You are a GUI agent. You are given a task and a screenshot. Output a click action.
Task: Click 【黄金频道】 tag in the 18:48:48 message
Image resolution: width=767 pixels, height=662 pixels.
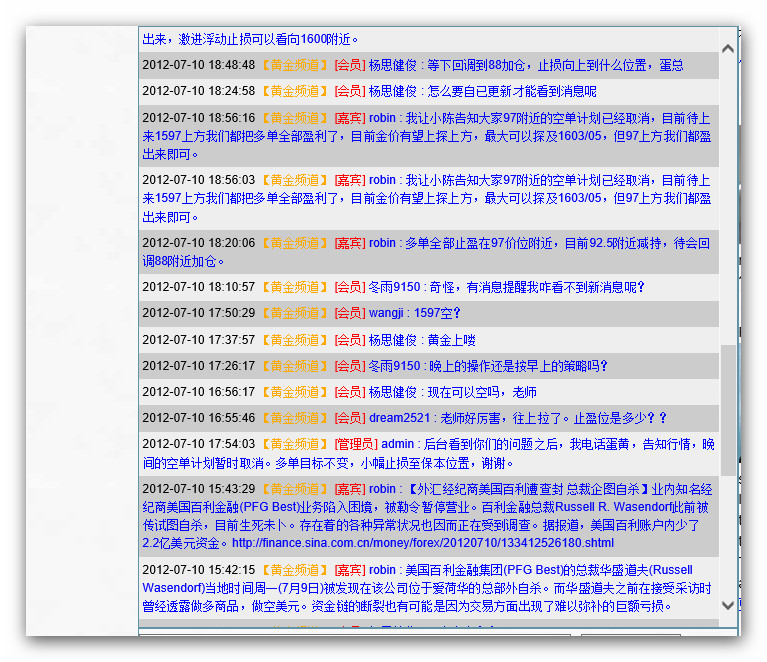294,65
